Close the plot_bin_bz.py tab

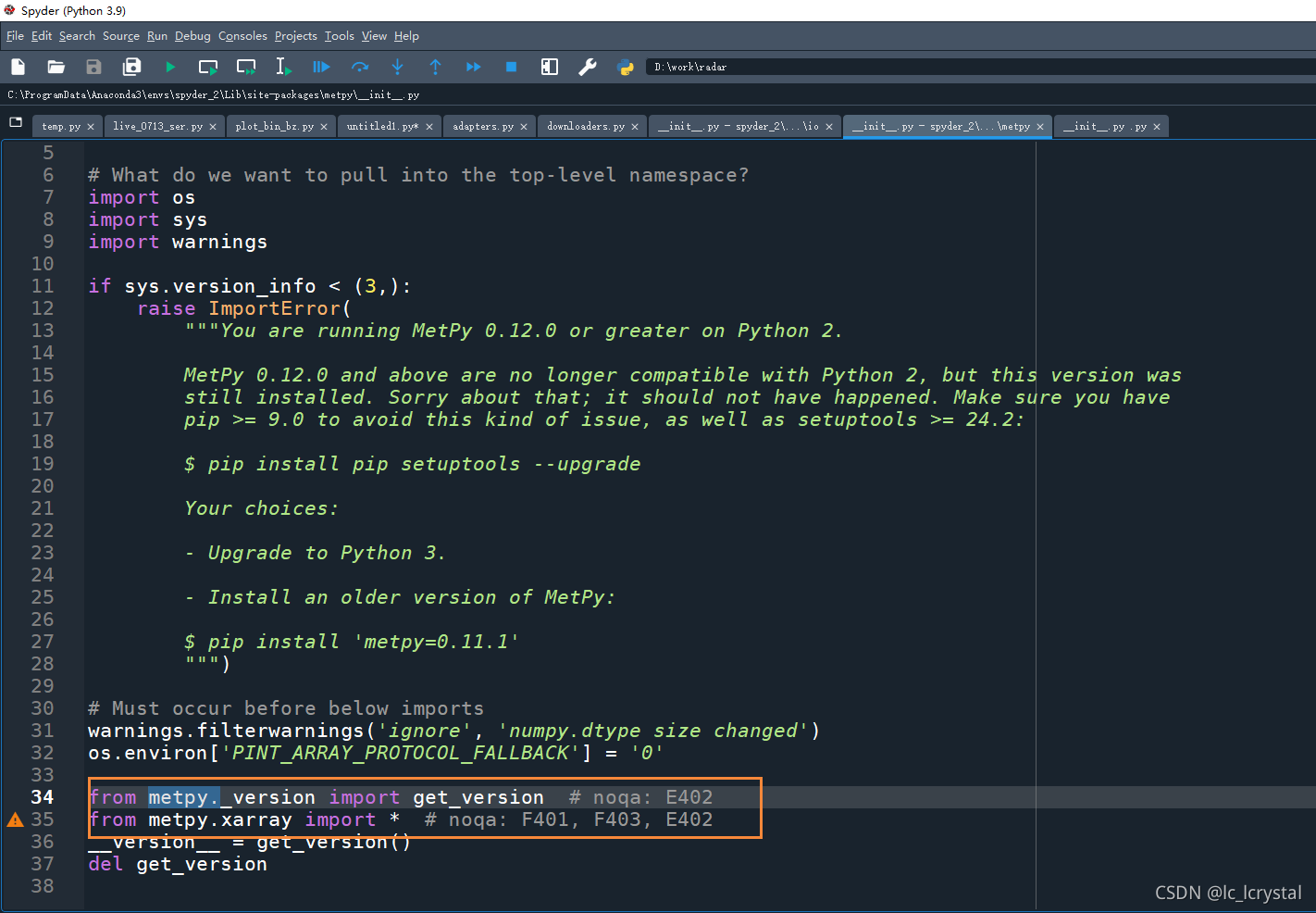click(324, 127)
